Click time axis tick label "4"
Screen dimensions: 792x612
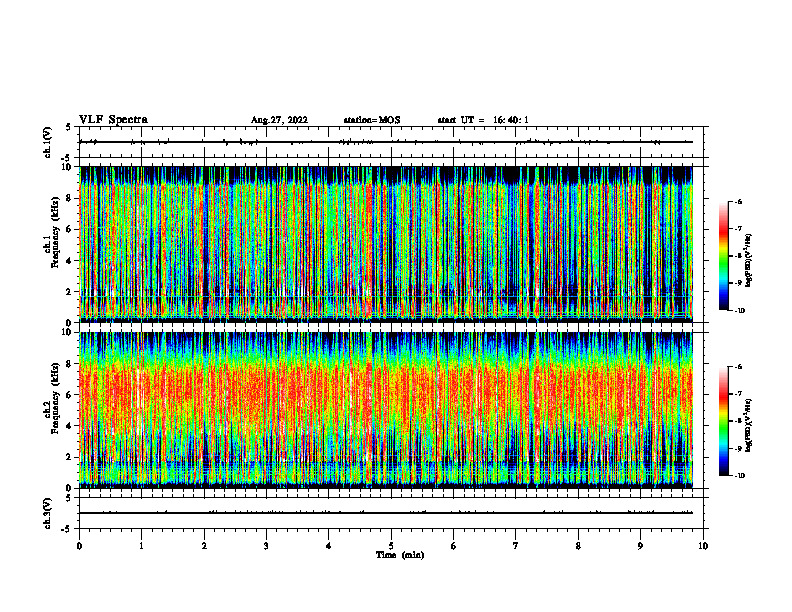pos(329,546)
